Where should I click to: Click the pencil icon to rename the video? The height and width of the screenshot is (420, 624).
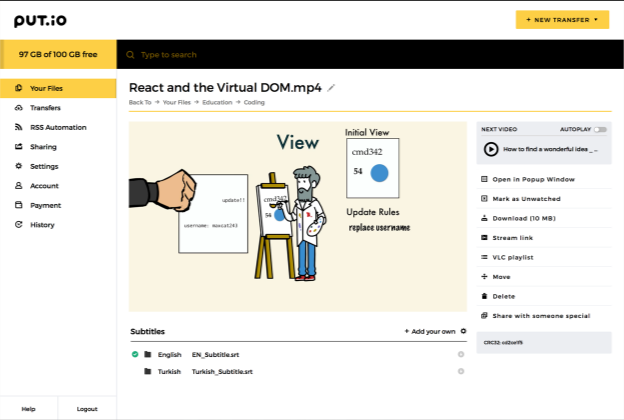point(332,88)
